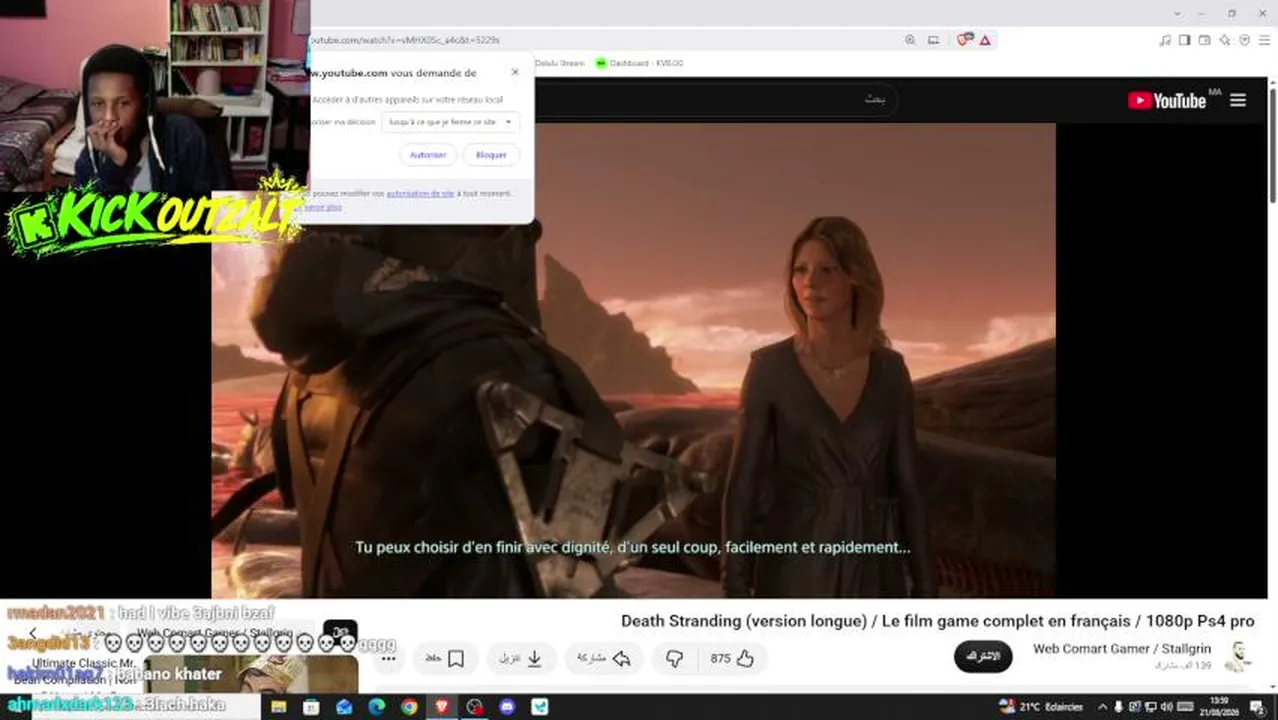
Task: Like the video with thumbs up 875
Action: tap(733, 658)
